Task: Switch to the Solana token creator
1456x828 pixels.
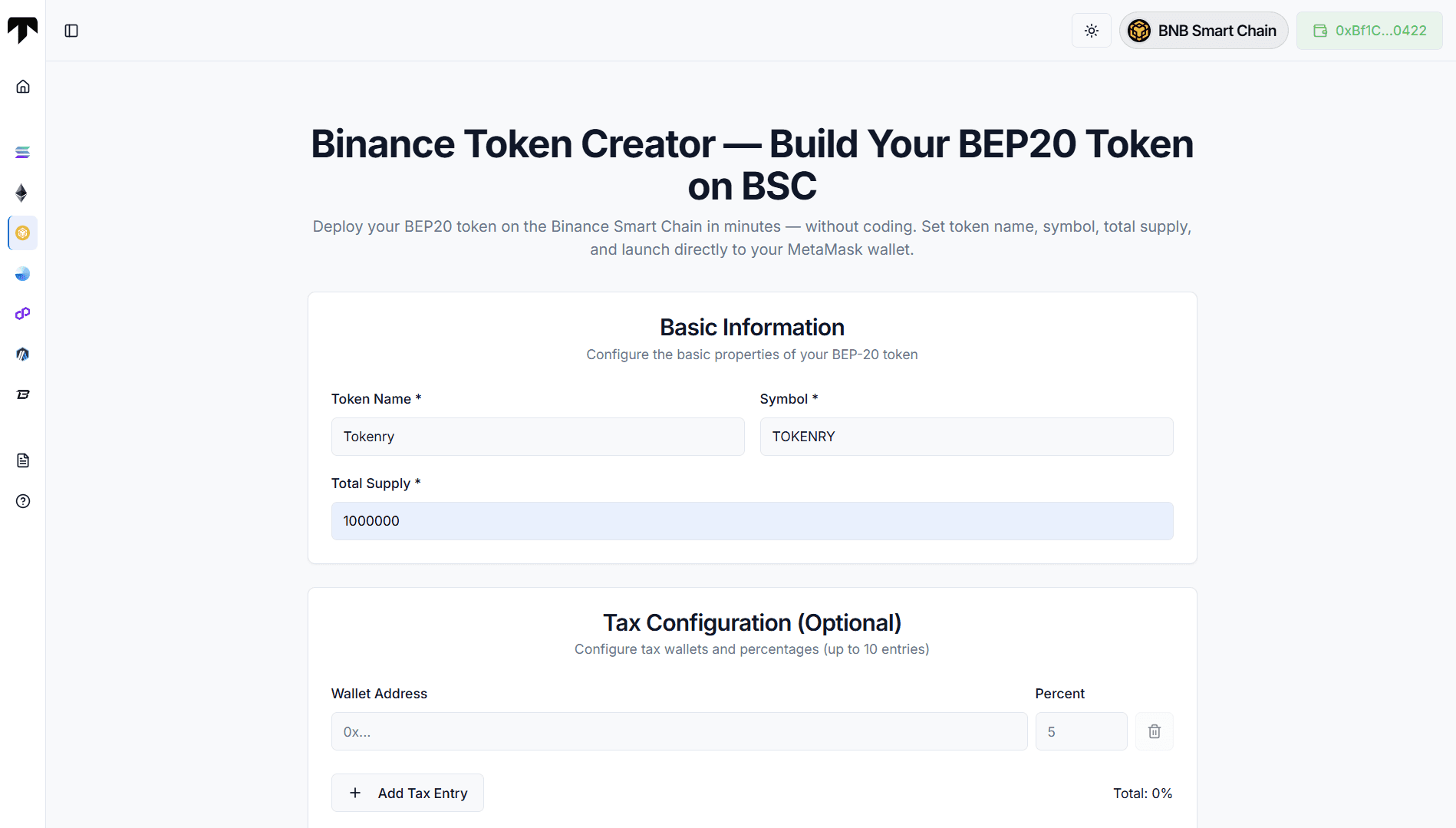Action: (23, 153)
